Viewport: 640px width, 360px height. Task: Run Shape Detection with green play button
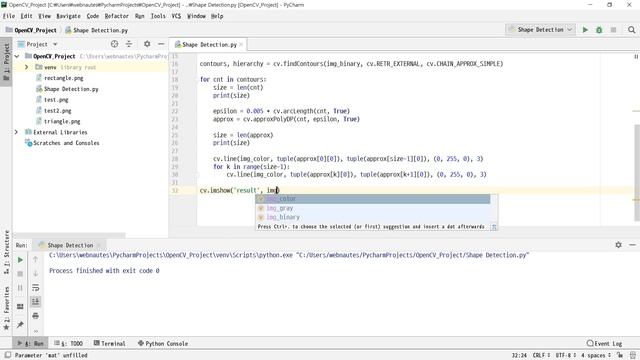(x=585, y=30)
